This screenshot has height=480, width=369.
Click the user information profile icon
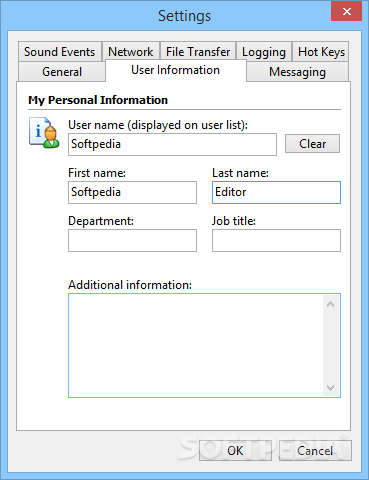click(x=44, y=132)
